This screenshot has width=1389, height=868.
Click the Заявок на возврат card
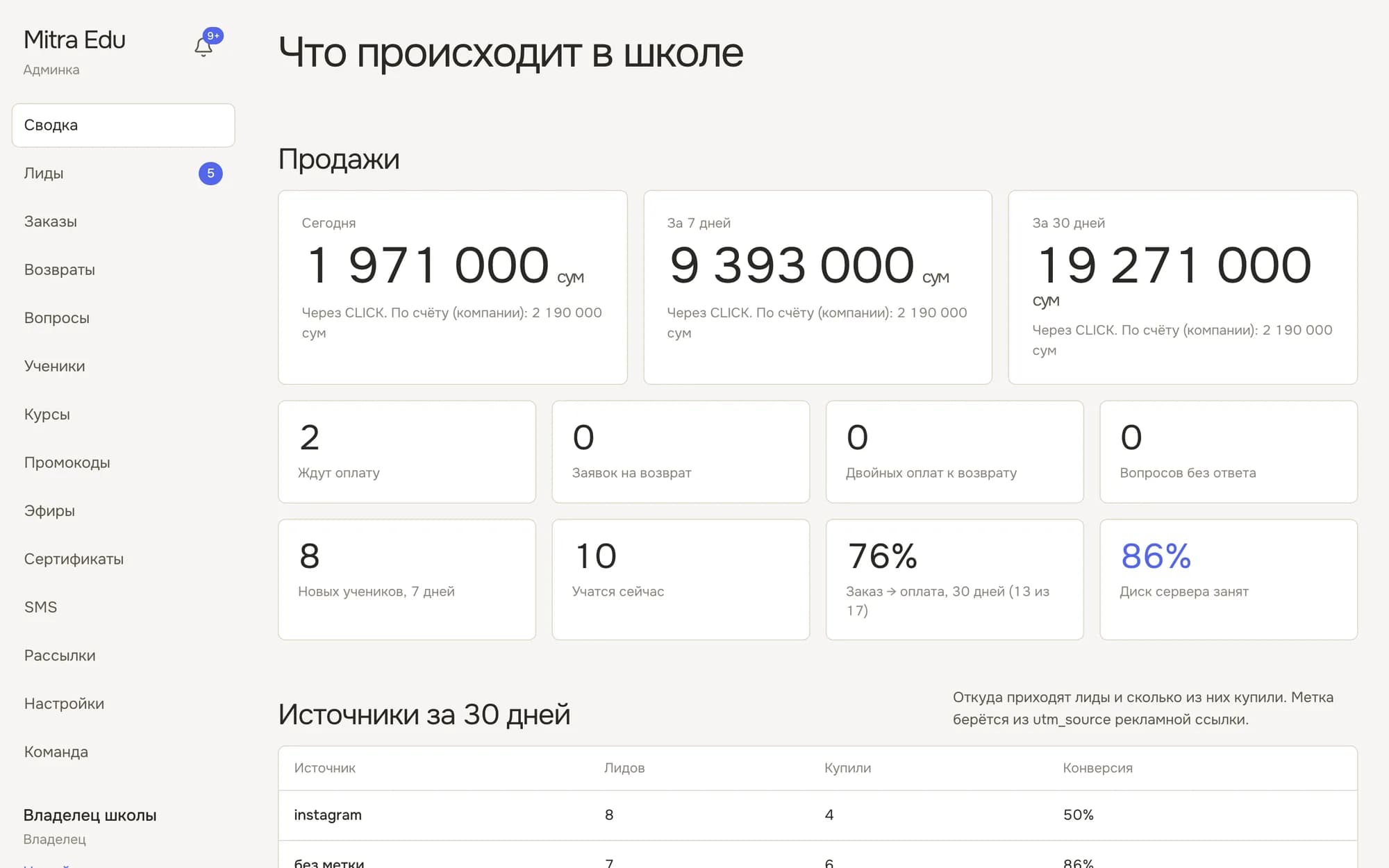tap(681, 451)
